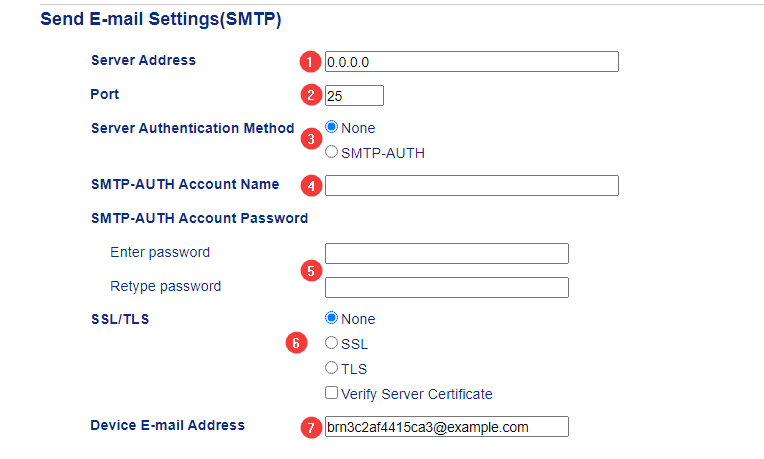Click the red badge numbered 2

click(310, 96)
